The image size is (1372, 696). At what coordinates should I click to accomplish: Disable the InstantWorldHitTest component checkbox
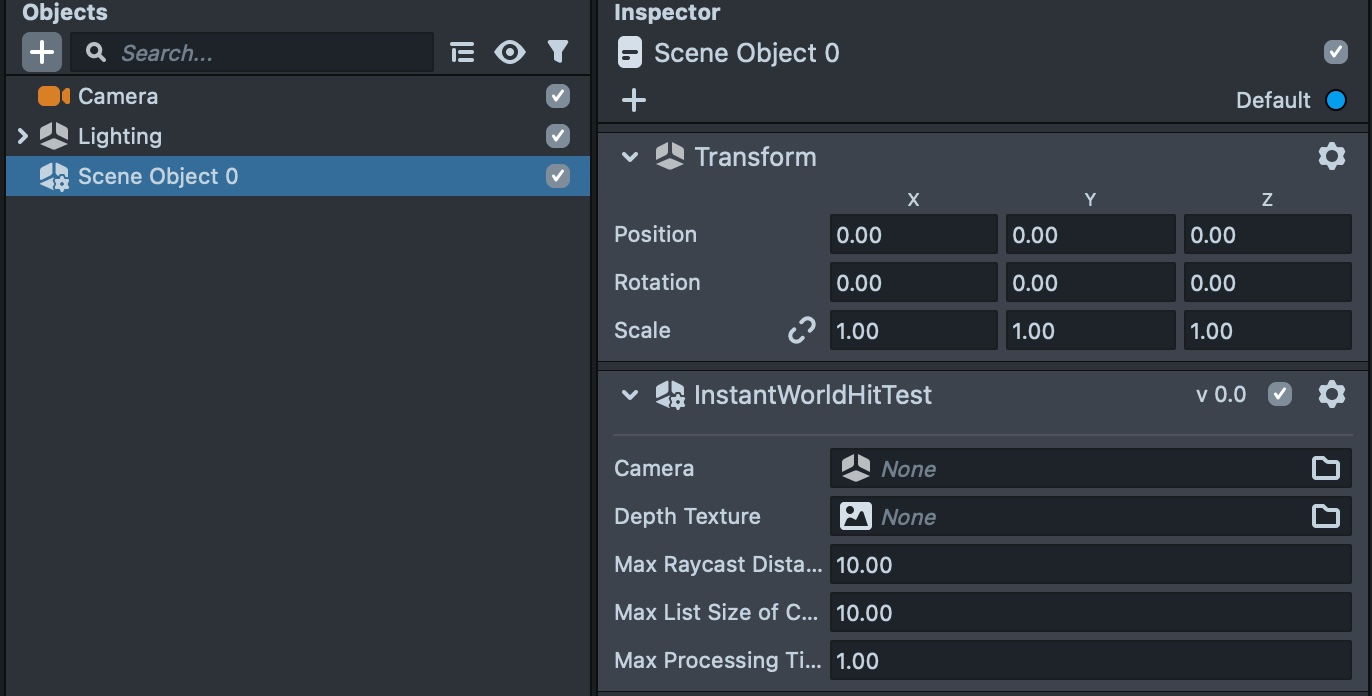(x=1280, y=394)
